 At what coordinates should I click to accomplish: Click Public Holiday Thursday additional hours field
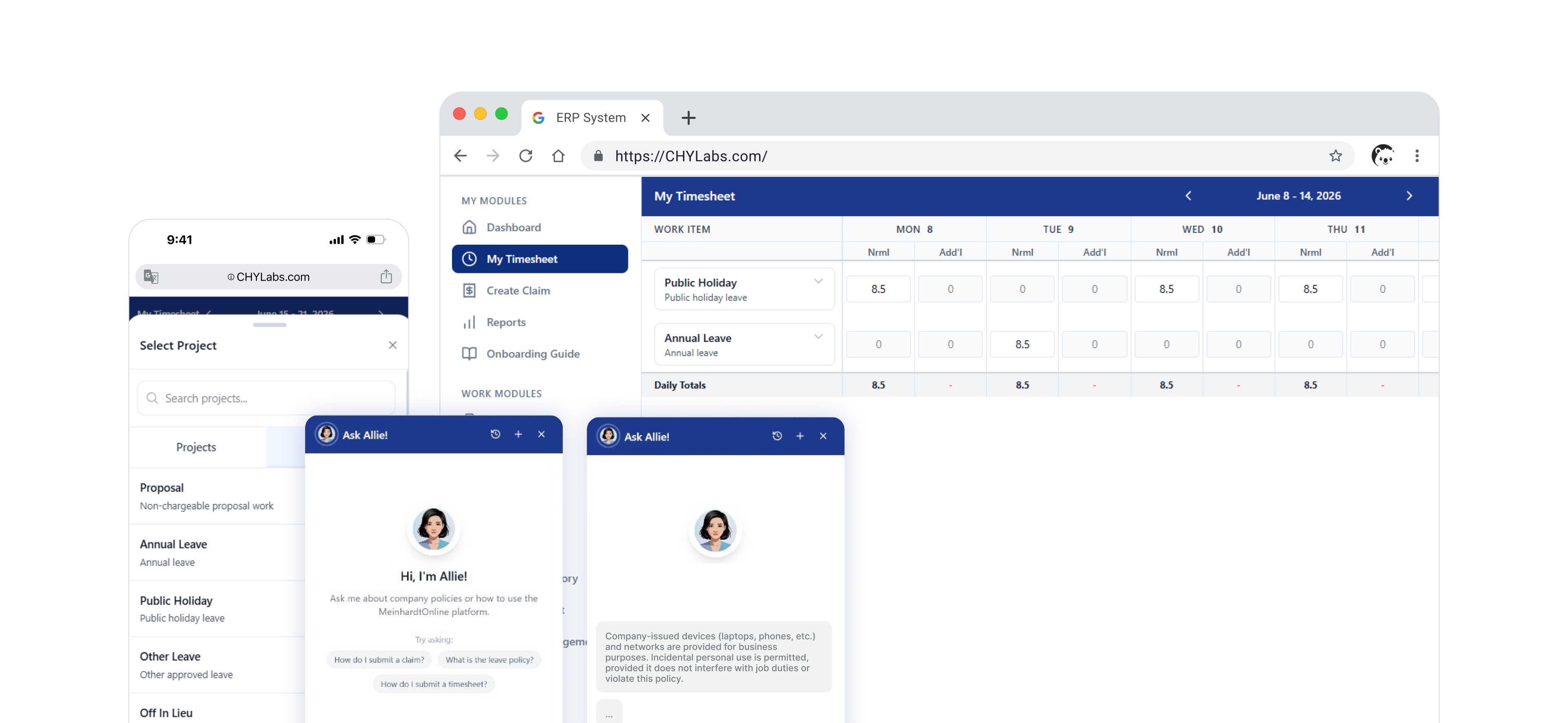1382,289
